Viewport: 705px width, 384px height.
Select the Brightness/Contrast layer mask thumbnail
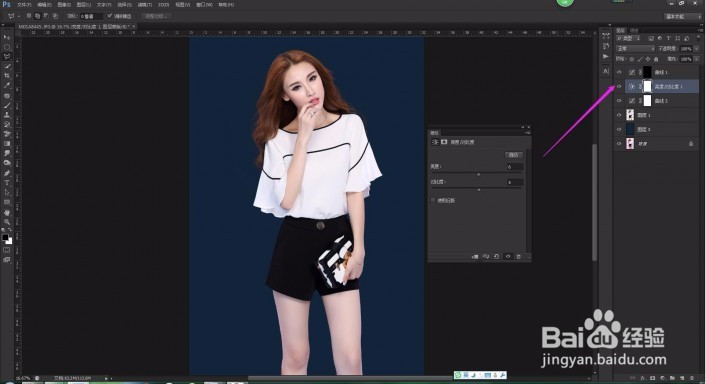(647, 86)
